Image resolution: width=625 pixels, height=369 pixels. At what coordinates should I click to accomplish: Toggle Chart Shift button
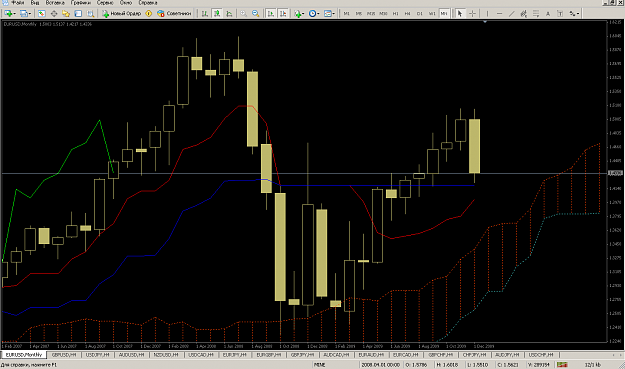click(x=283, y=14)
